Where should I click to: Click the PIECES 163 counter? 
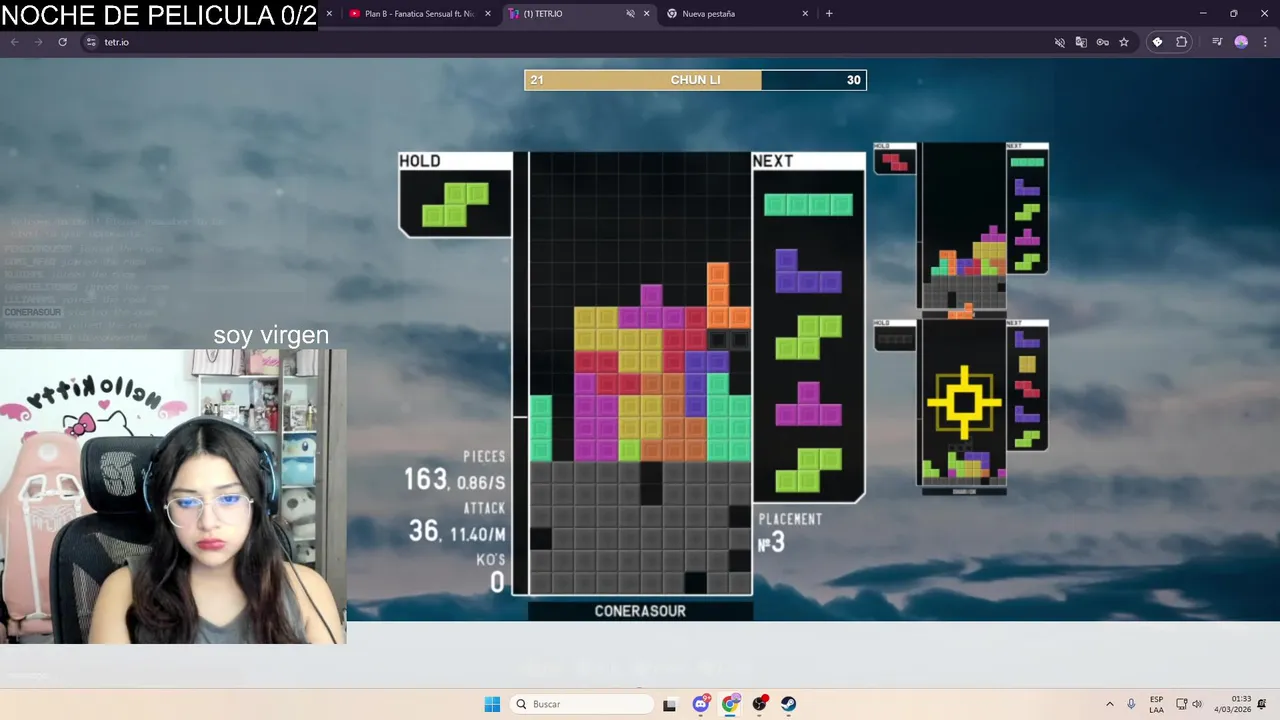(x=455, y=473)
